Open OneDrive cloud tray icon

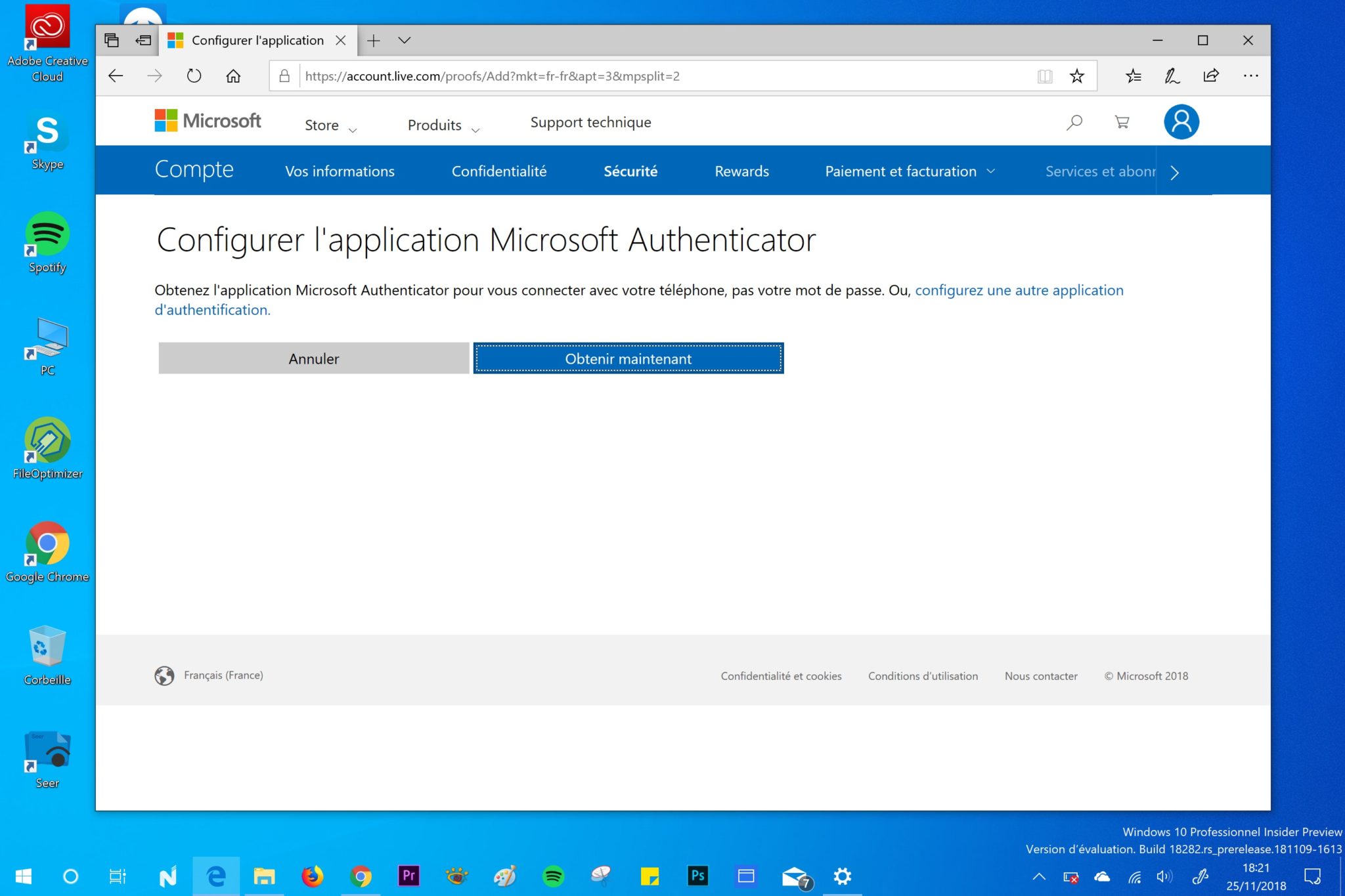[1102, 876]
